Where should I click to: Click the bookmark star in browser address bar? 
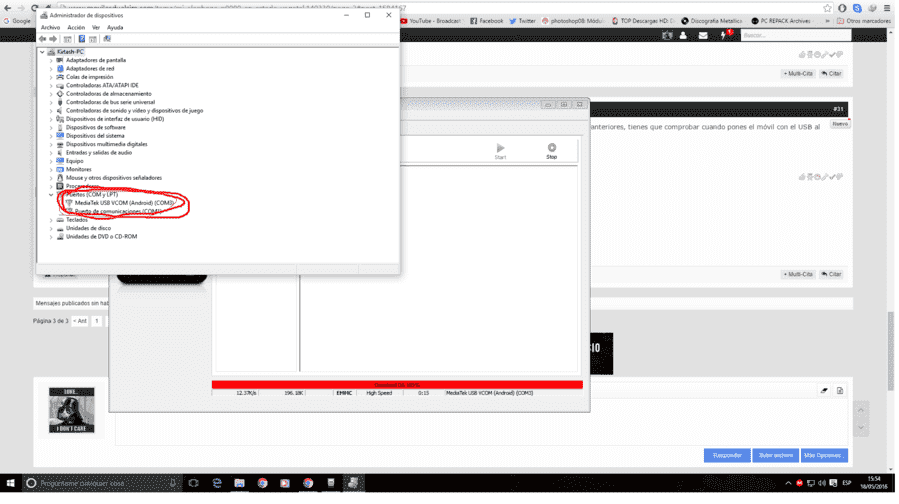(827, 8)
